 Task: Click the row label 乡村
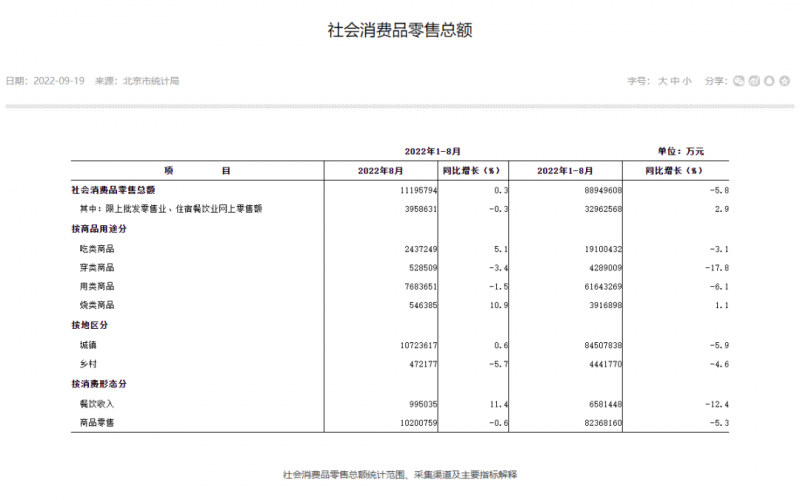pyautogui.click(x=88, y=364)
